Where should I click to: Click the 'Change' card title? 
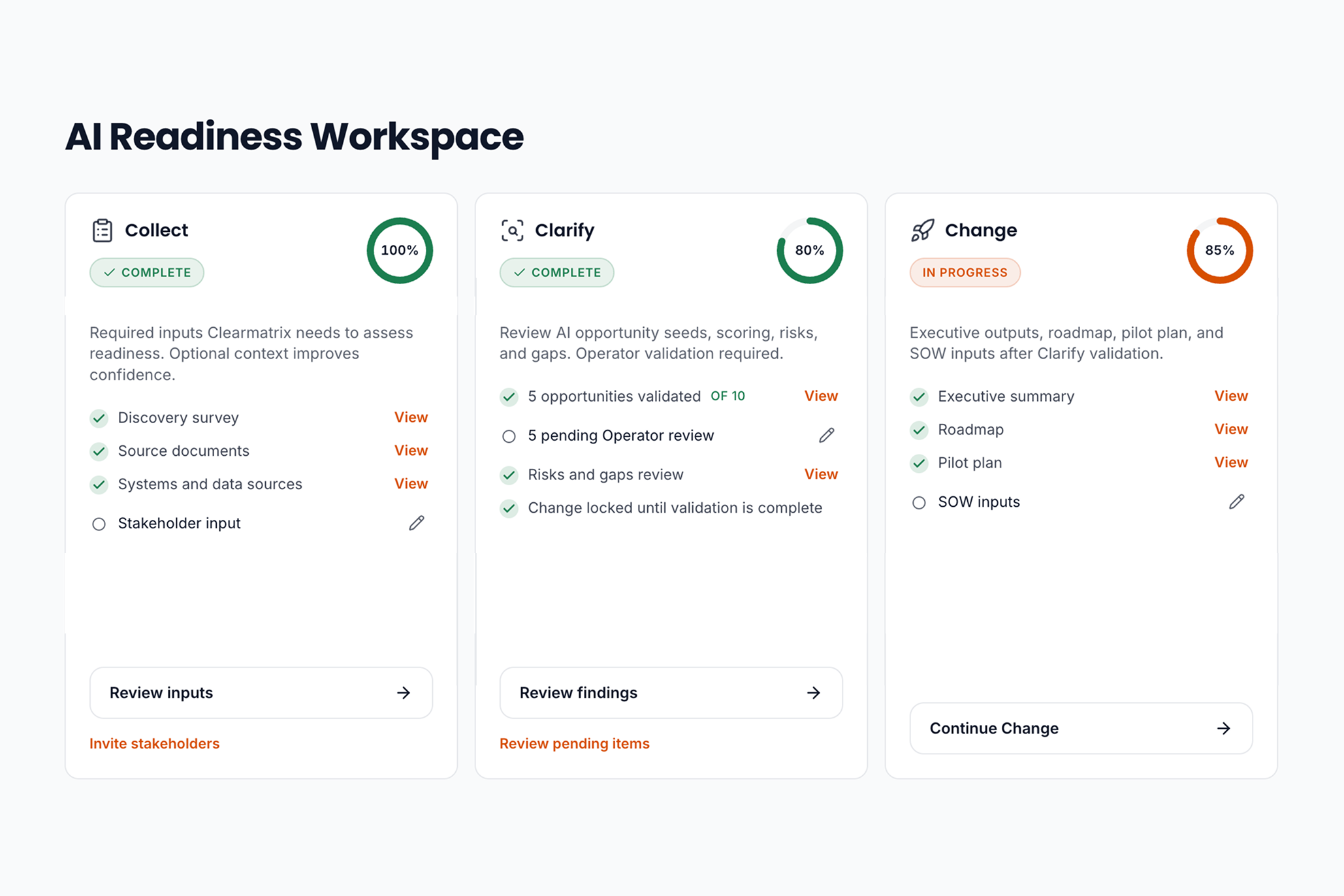(981, 230)
